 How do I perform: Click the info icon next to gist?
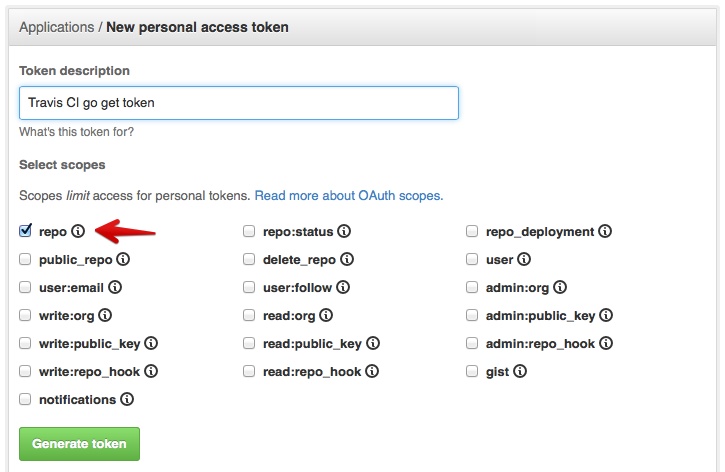[x=520, y=372]
